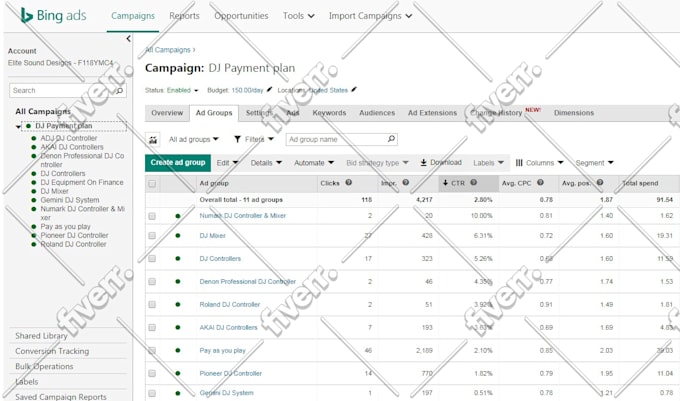Check the DJ Mixer row checkbox
680x401 pixels.
point(152,236)
